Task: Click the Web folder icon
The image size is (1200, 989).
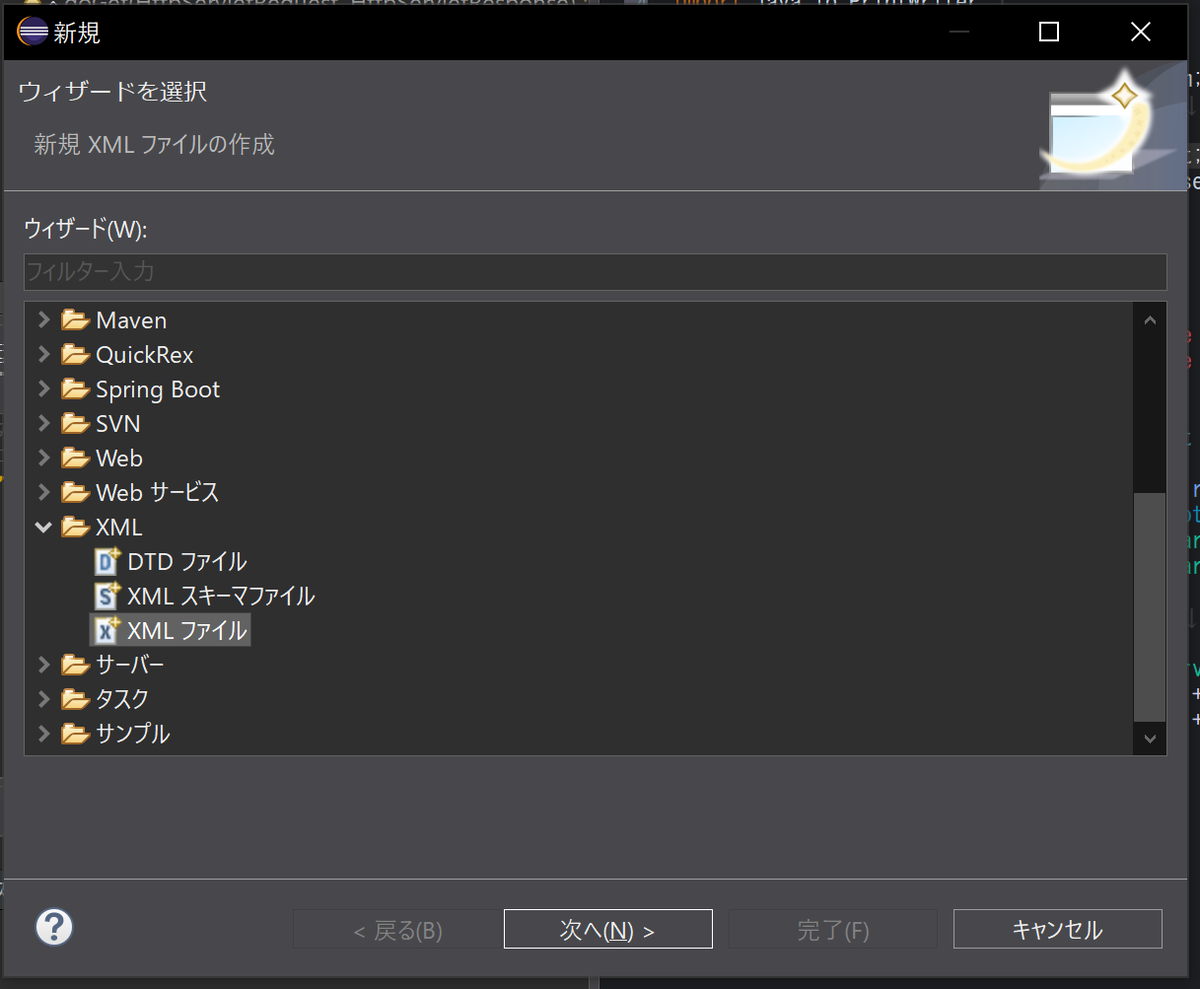Action: pyautogui.click(x=75, y=458)
